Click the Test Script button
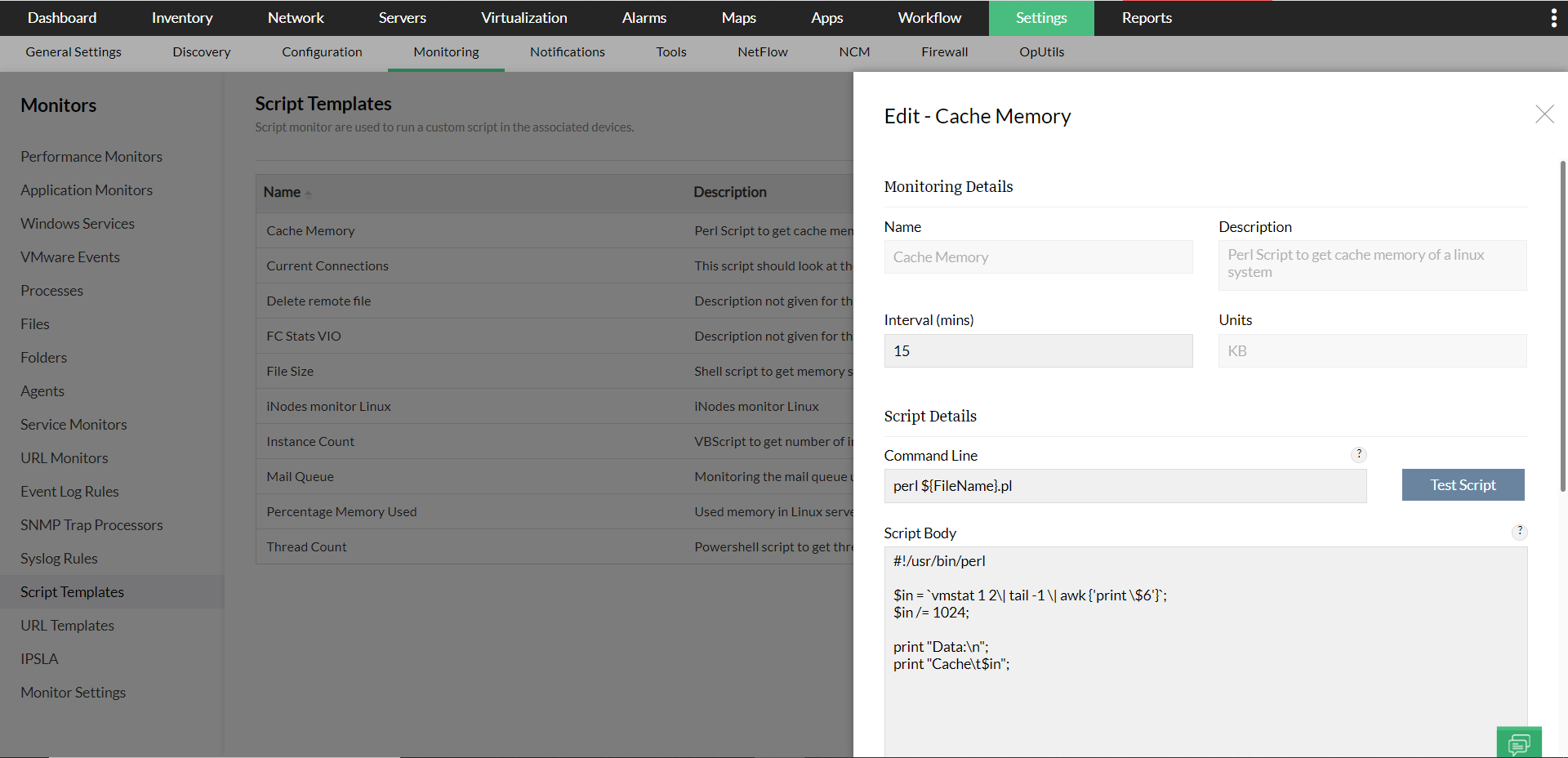Viewport: 1568px width, 758px height. (1462, 484)
